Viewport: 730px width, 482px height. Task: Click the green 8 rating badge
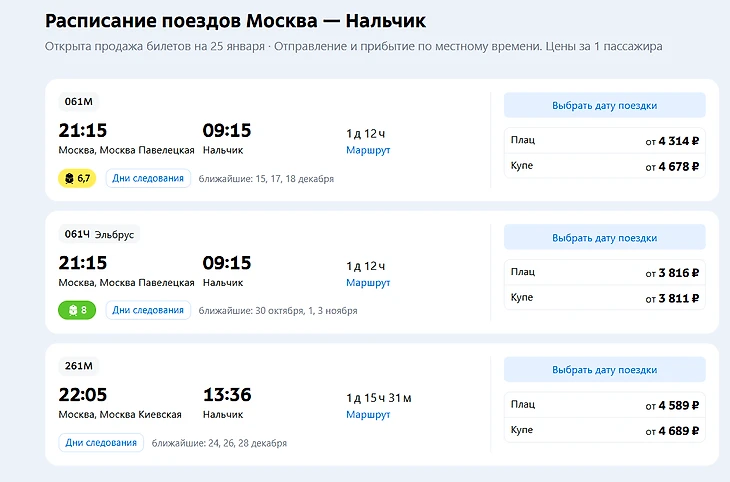[x=77, y=310]
